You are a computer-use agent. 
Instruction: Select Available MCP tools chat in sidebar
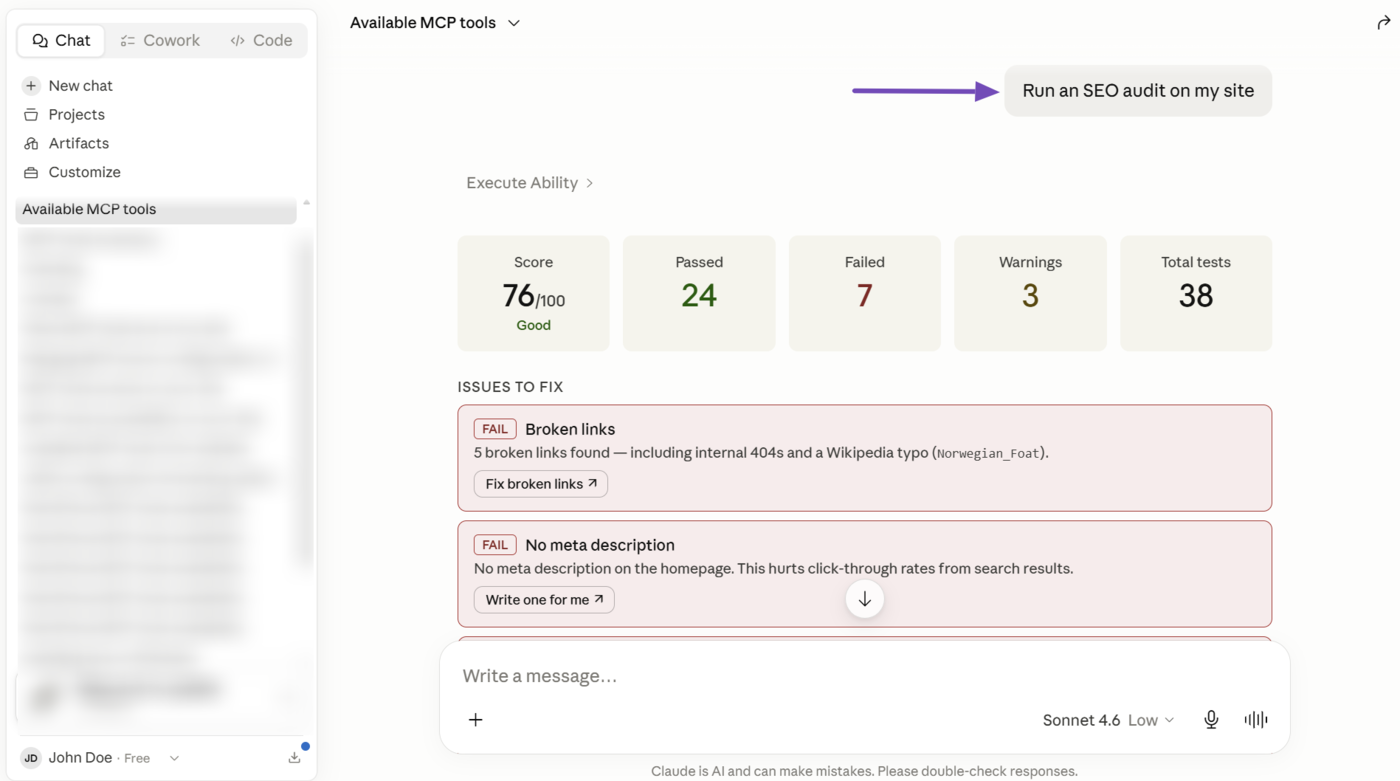[156, 209]
